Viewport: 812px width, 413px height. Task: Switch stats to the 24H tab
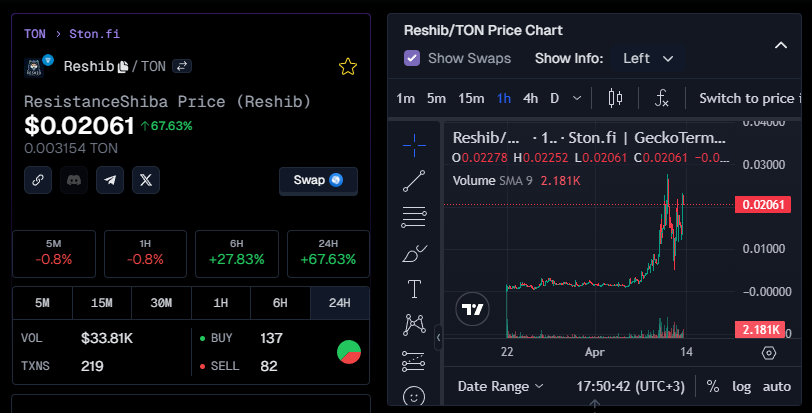340,303
